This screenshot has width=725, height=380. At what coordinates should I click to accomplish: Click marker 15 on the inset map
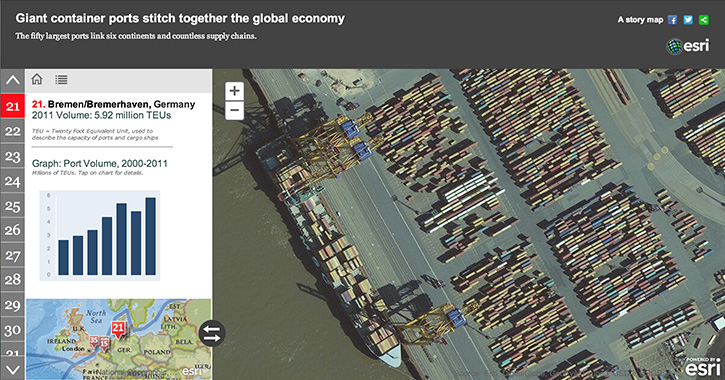point(104,344)
